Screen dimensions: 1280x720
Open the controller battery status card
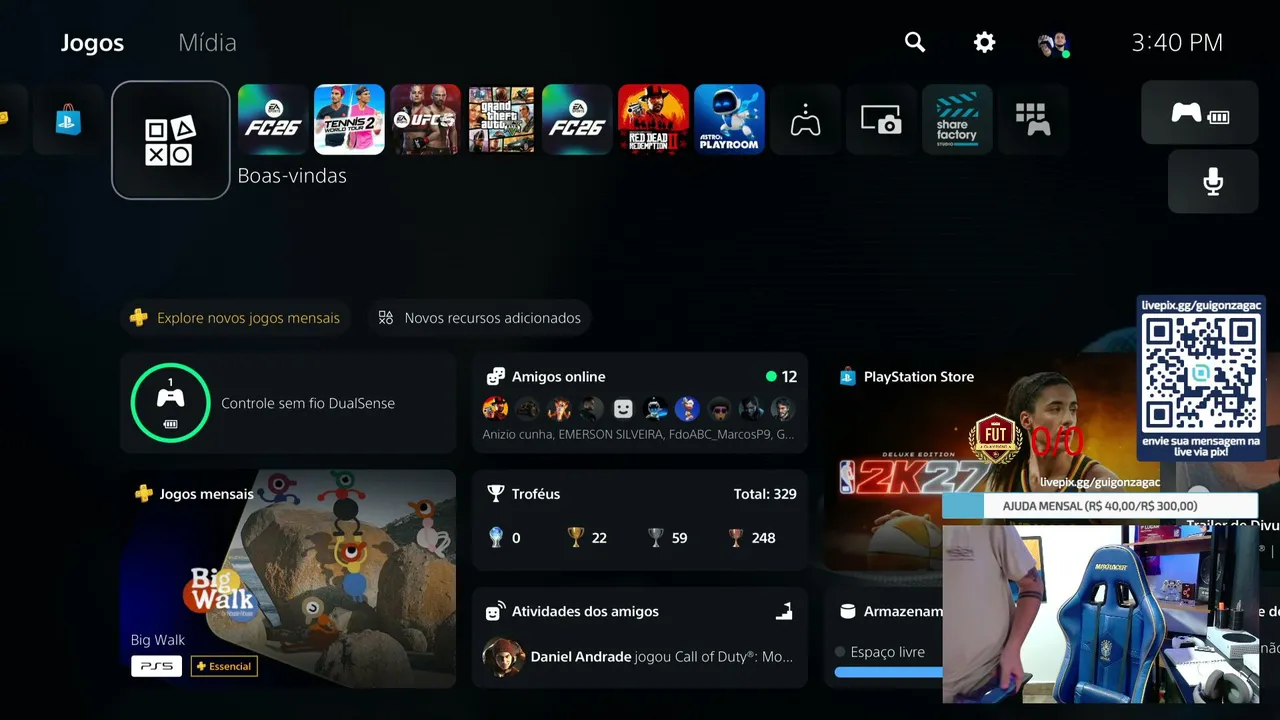[1200, 113]
